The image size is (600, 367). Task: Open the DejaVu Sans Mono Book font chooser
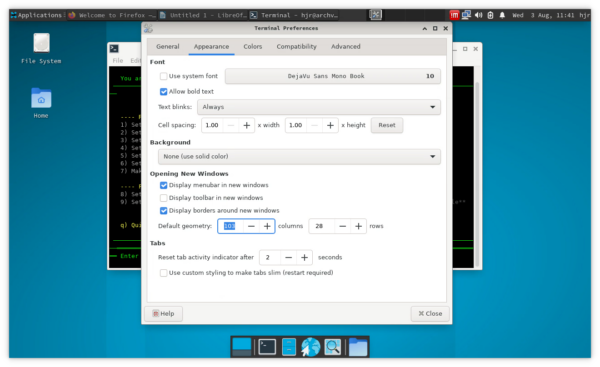[x=333, y=76]
